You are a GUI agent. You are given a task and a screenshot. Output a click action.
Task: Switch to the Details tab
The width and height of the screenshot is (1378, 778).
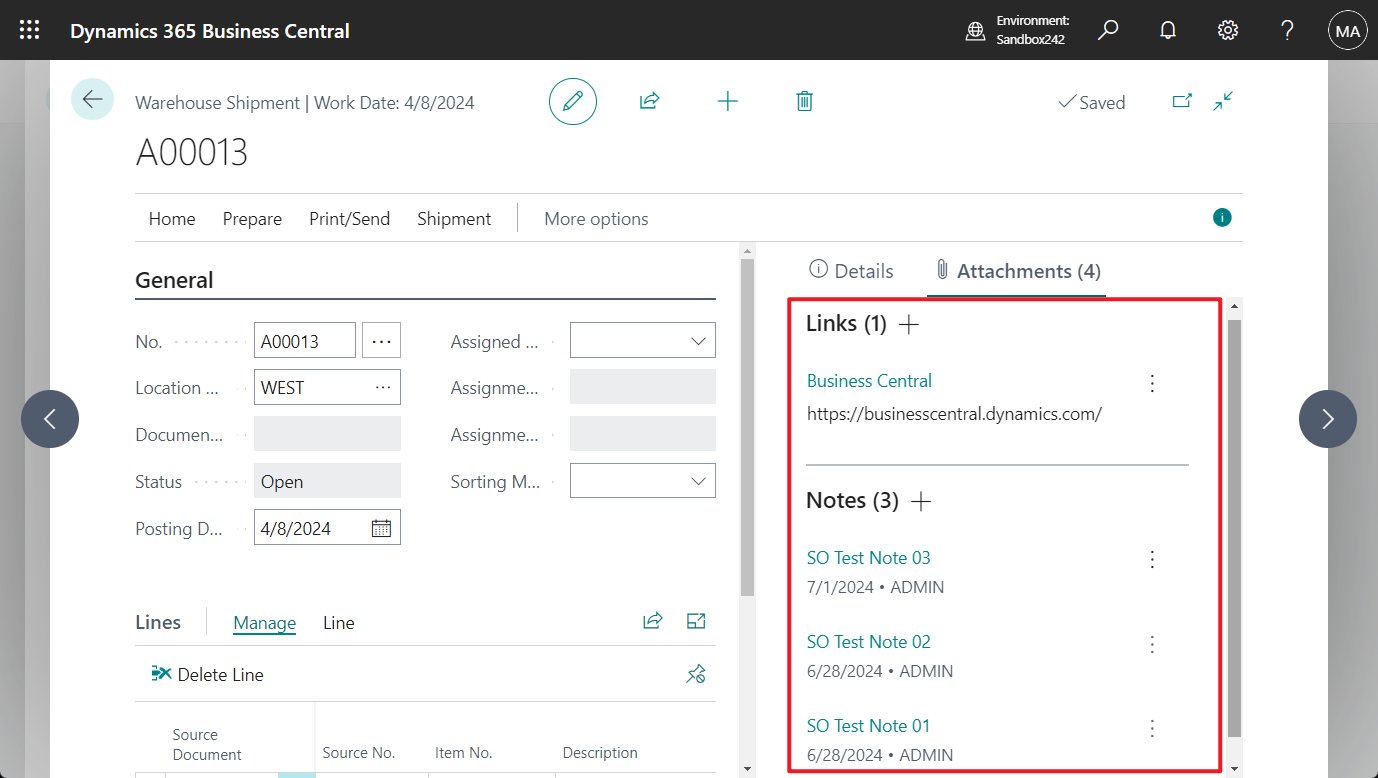pyautogui.click(x=851, y=271)
